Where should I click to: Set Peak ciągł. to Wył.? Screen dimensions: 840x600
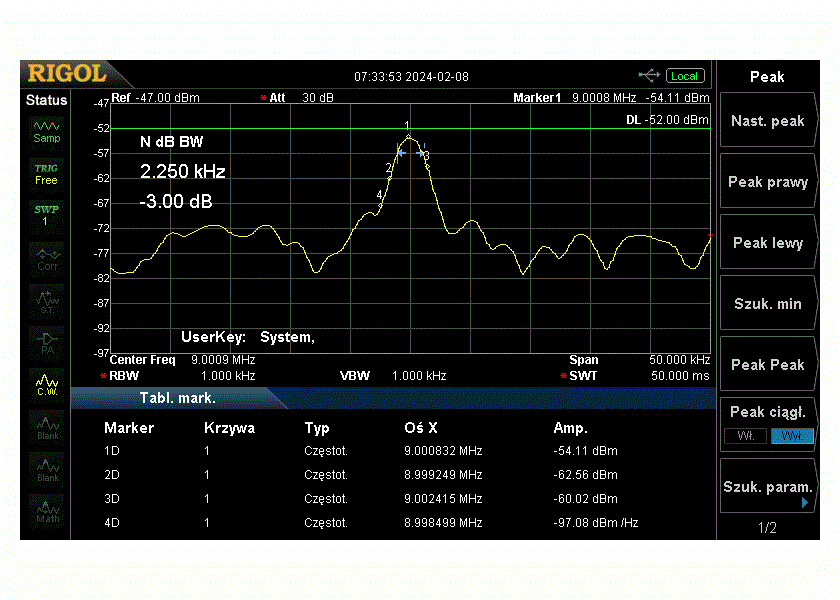792,436
